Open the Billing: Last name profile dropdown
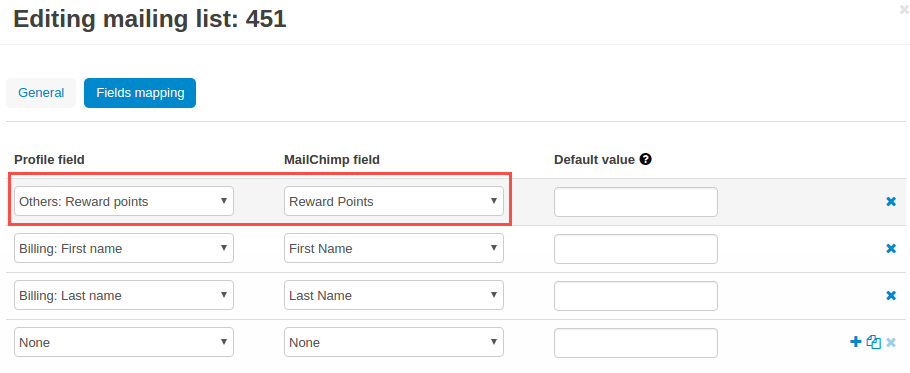 (x=124, y=295)
